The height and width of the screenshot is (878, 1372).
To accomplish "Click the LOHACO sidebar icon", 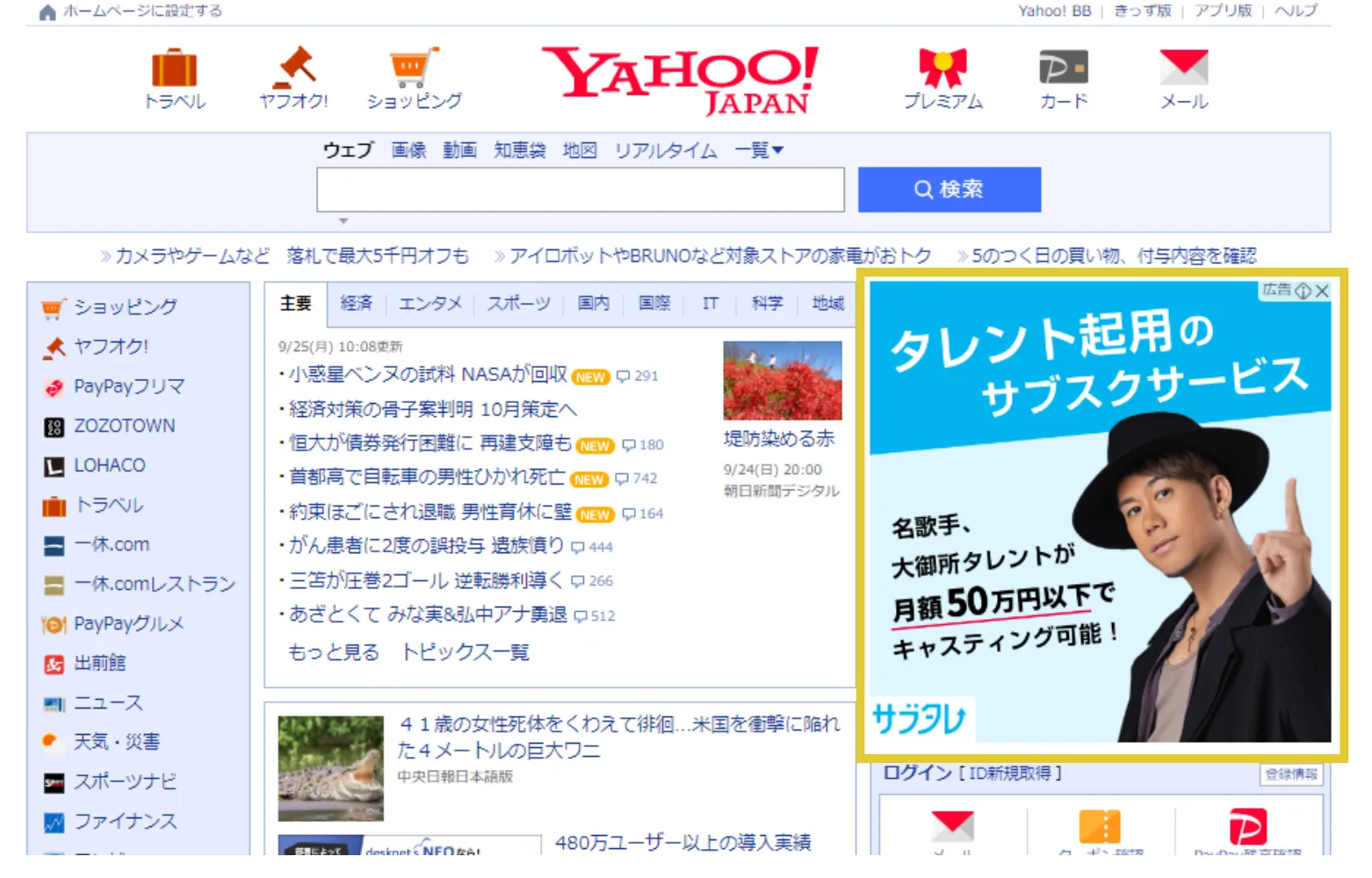I will pyautogui.click(x=54, y=466).
